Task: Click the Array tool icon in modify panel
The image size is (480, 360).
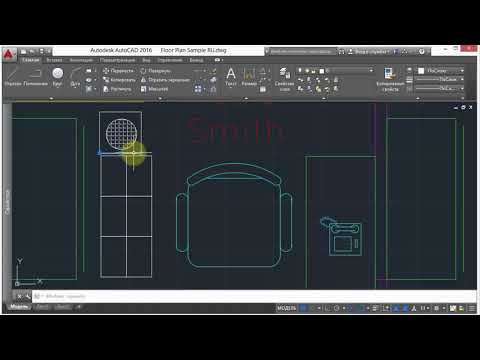Action: tap(198, 89)
